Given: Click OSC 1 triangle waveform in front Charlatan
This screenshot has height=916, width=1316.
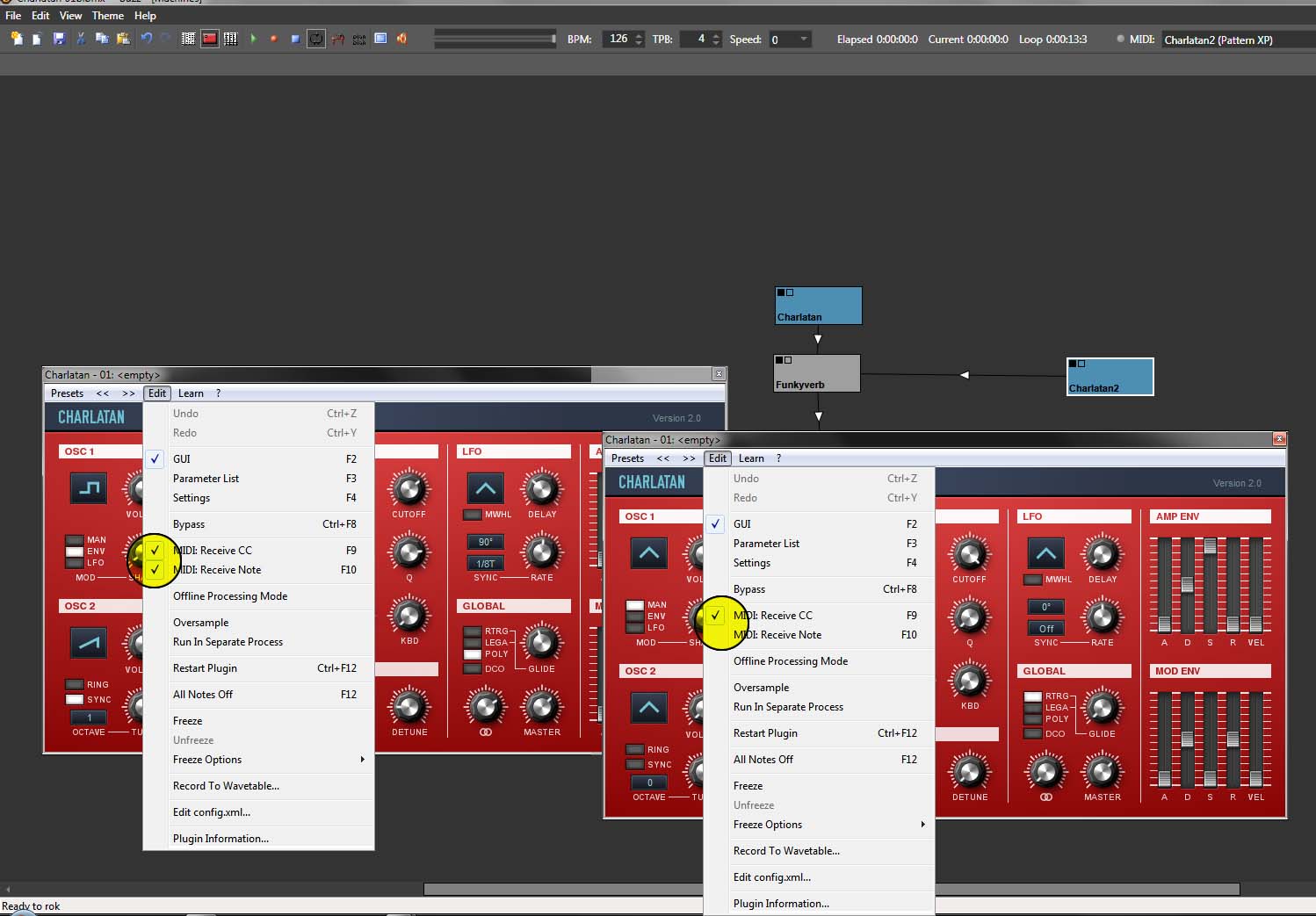Looking at the screenshot, I should coord(649,553).
